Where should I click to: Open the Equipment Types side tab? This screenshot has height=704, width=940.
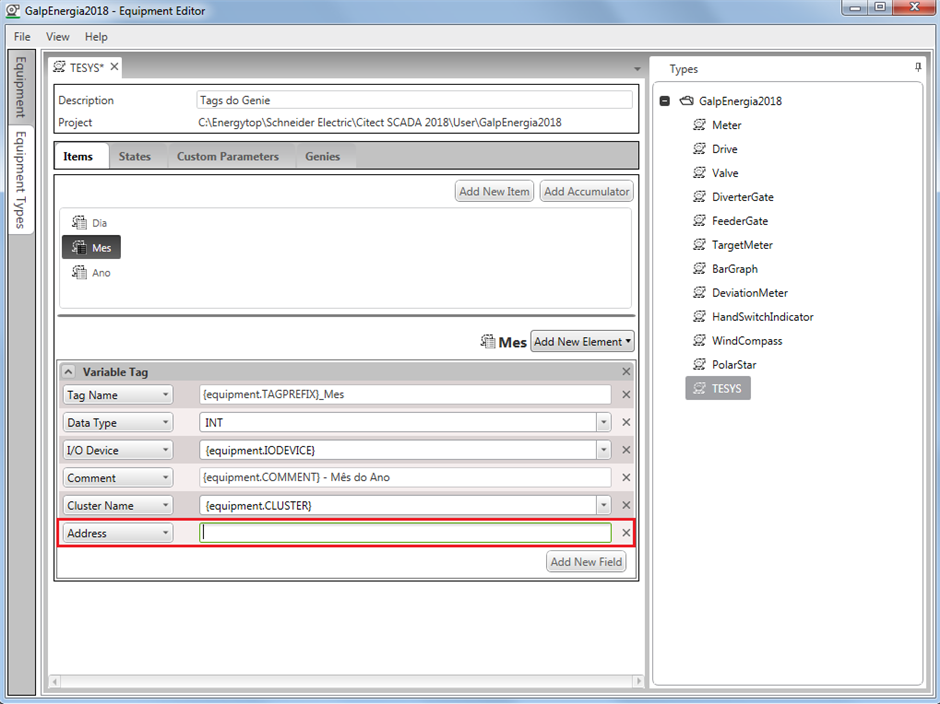point(20,179)
